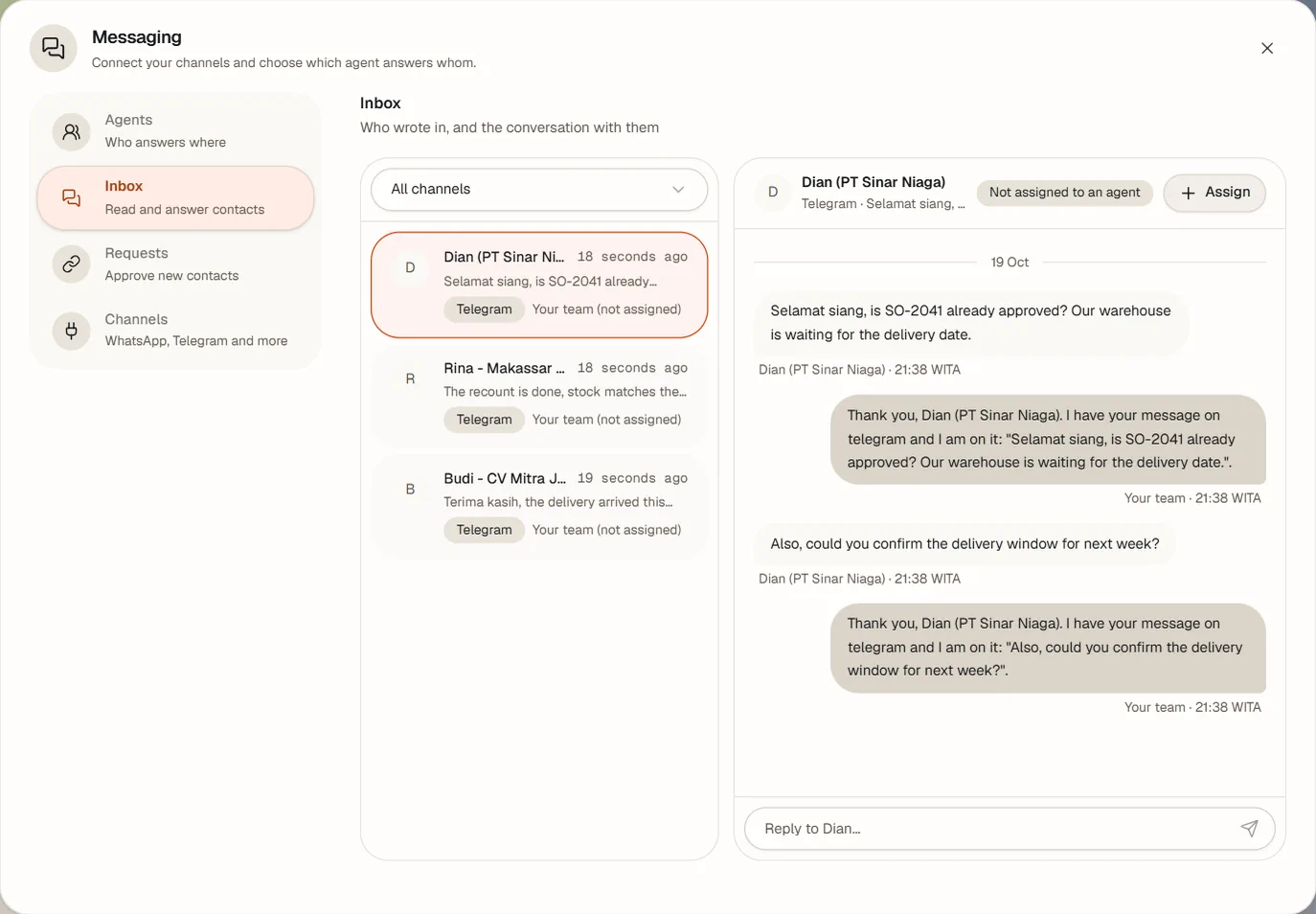Expand the All channels chevron arrow
This screenshot has width=1316, height=914.
678,190
